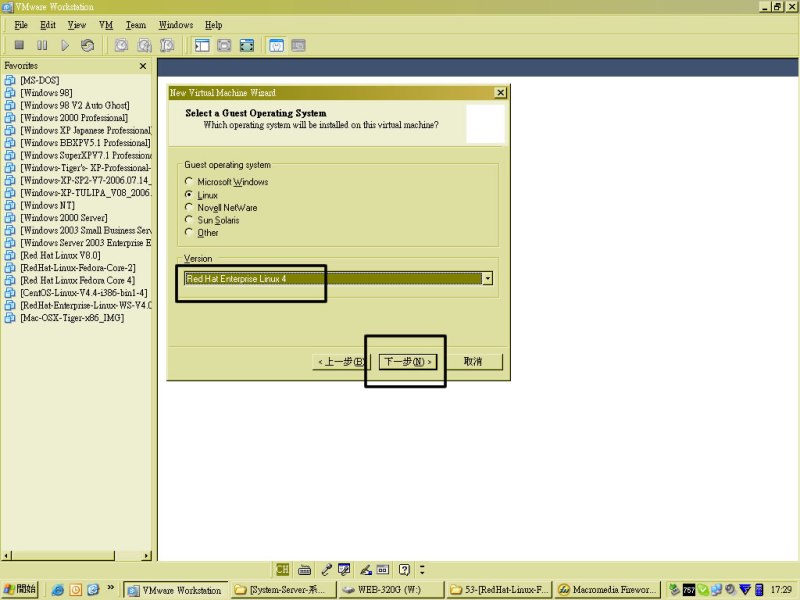Open the Version dropdown arrow
The height and width of the screenshot is (600, 800).
[488, 279]
